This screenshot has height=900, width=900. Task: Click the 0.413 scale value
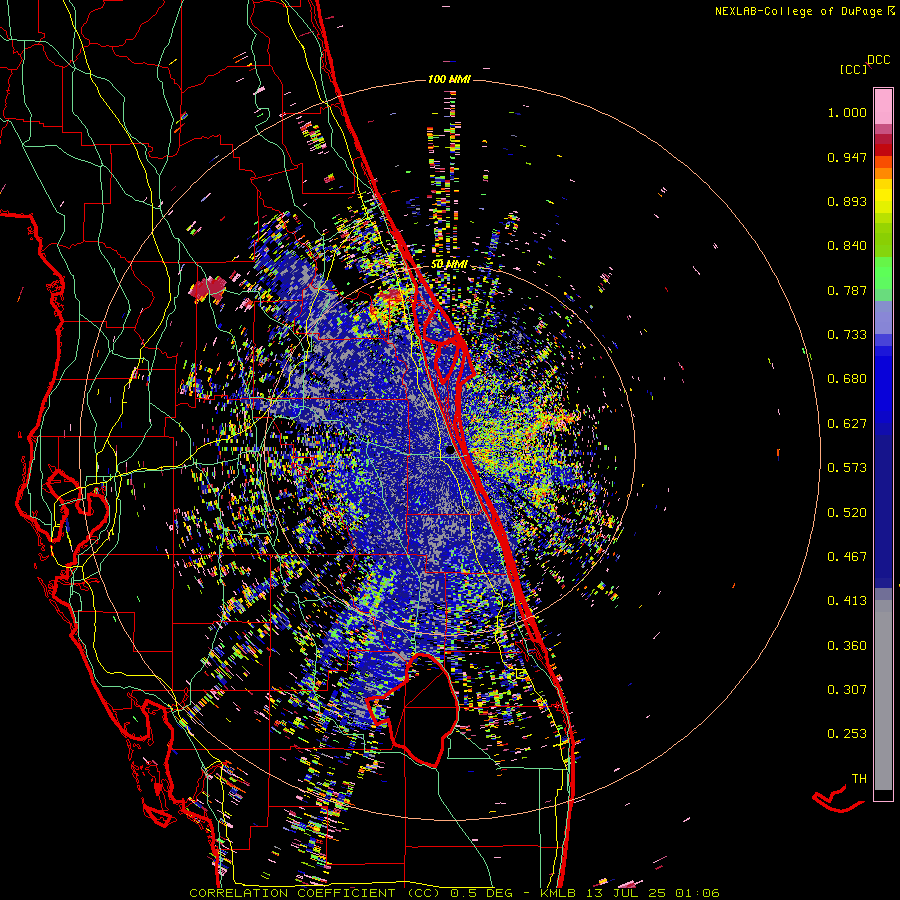pos(847,601)
